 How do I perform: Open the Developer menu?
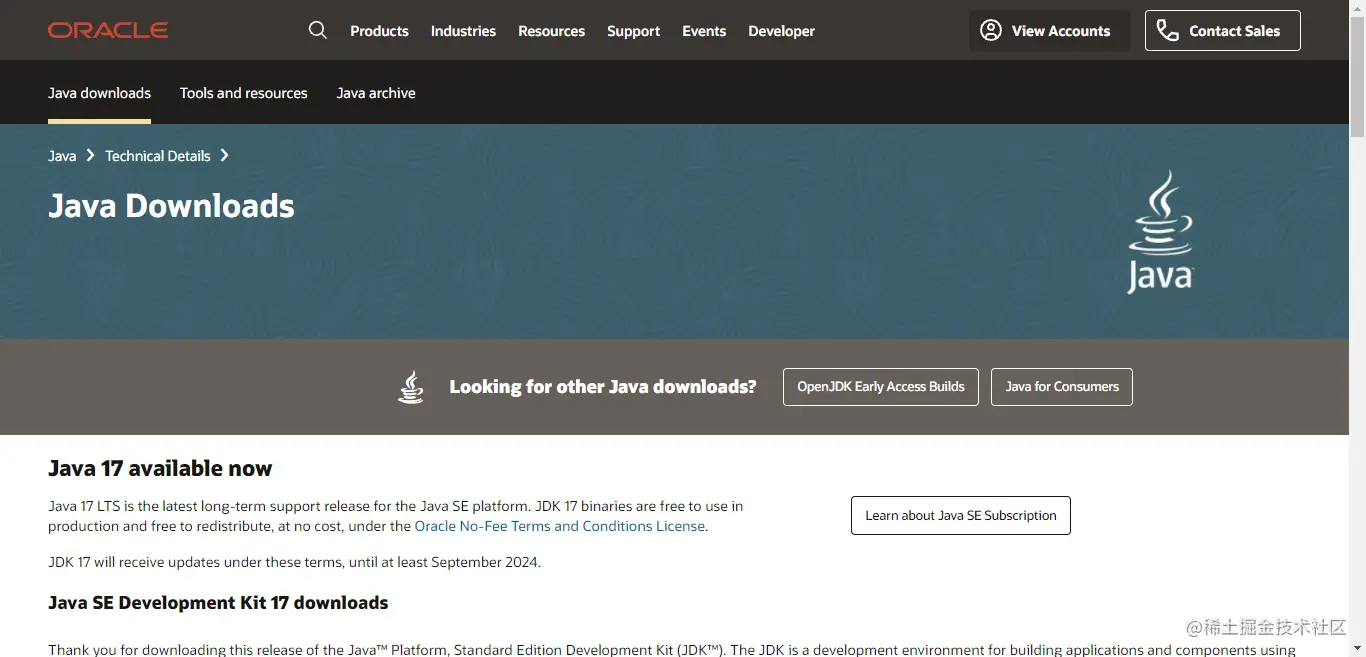pos(781,31)
